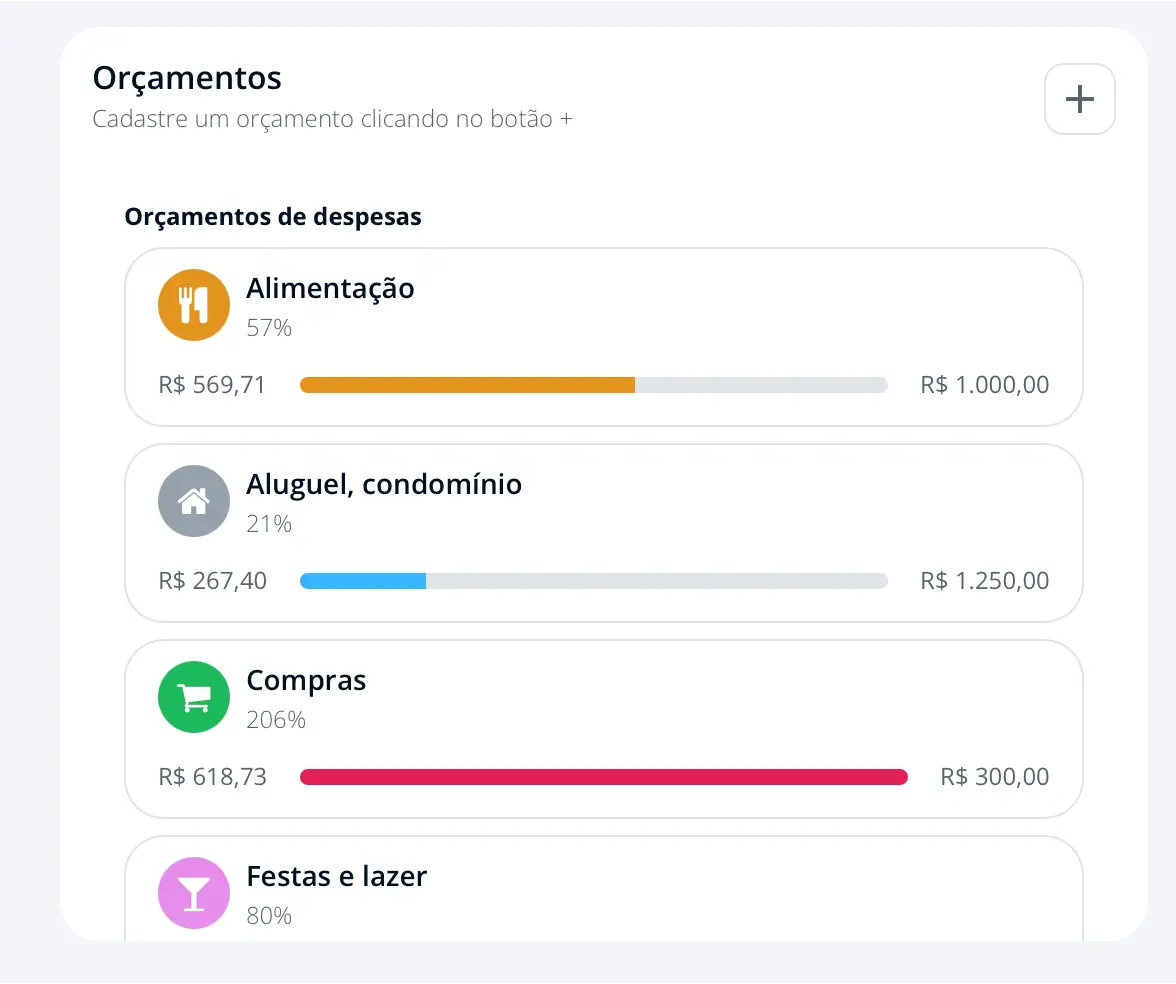Click the Orçamentos heading
This screenshot has height=984, width=1176.
tap(186, 77)
